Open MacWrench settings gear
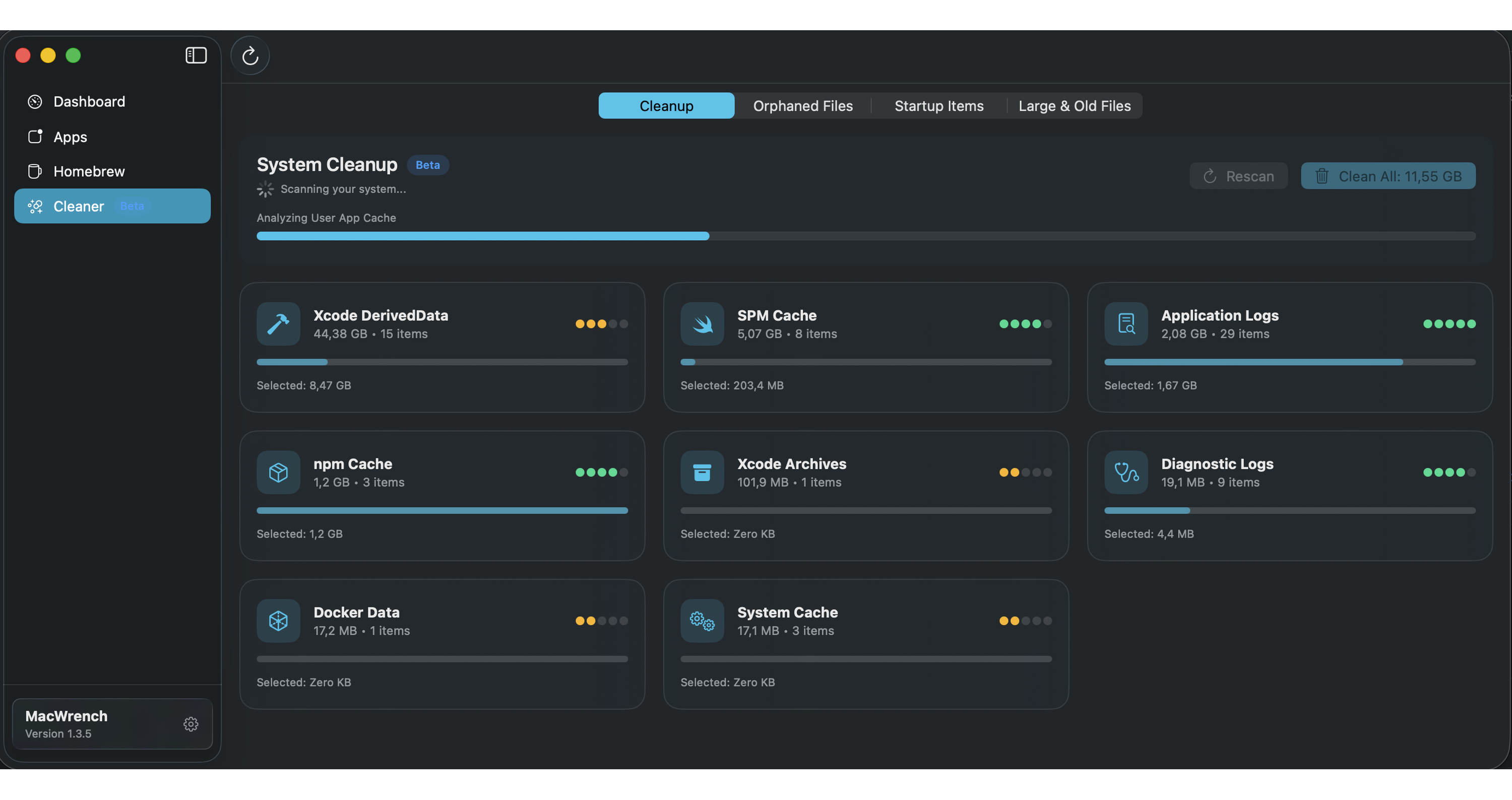Viewport: 1512px width, 800px height. tap(191, 724)
